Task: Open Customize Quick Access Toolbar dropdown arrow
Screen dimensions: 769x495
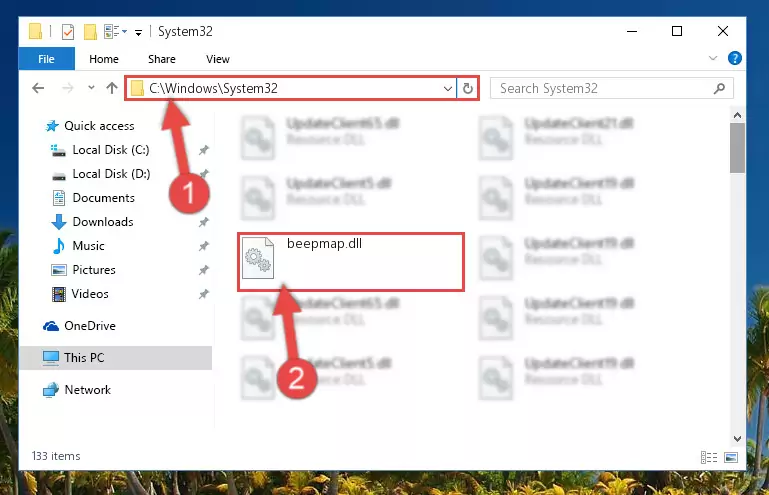Action: pos(139,33)
